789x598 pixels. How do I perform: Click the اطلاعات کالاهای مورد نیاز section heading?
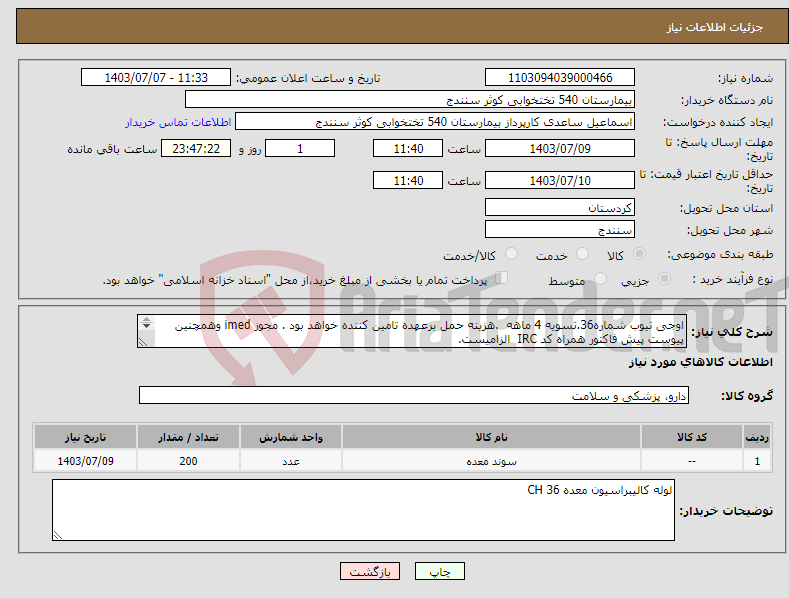click(700, 362)
